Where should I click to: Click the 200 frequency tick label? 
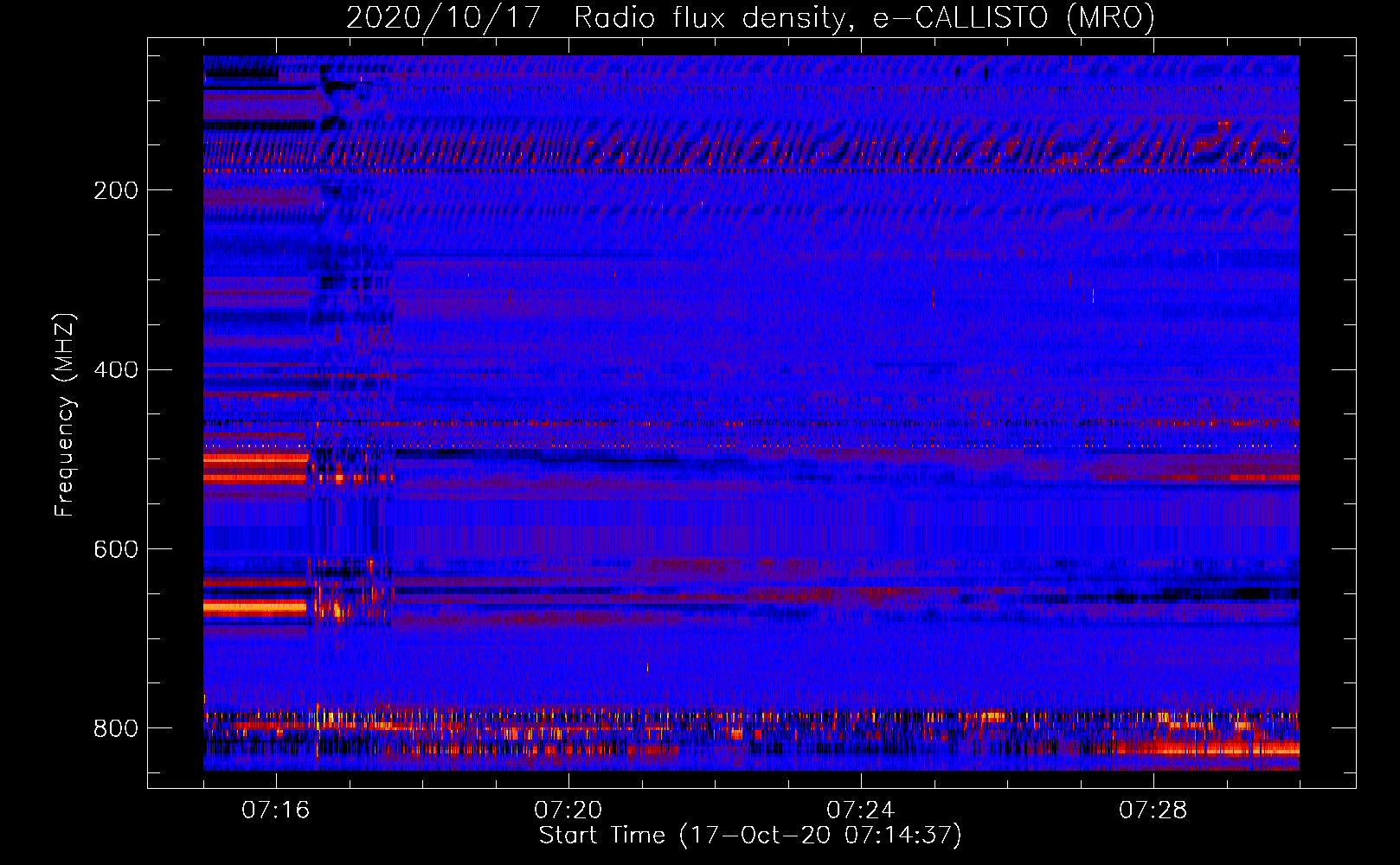pyautogui.click(x=116, y=190)
